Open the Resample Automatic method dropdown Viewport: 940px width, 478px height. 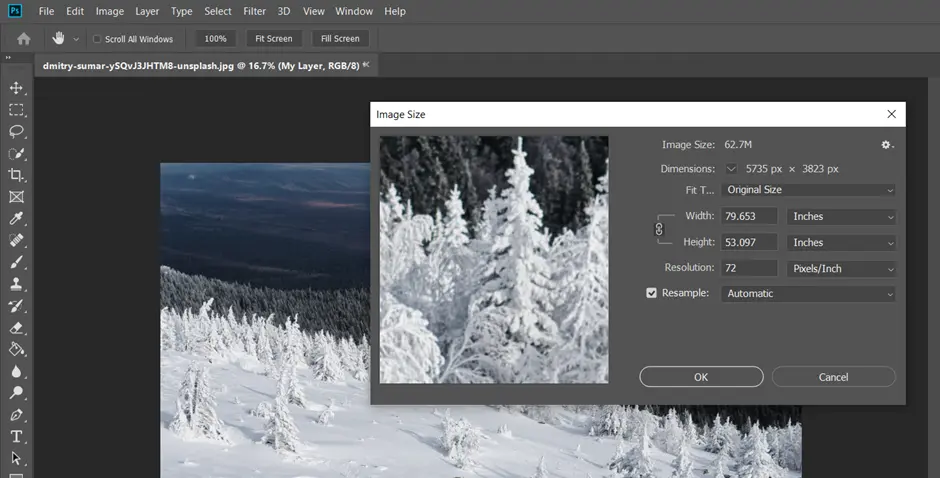808,294
